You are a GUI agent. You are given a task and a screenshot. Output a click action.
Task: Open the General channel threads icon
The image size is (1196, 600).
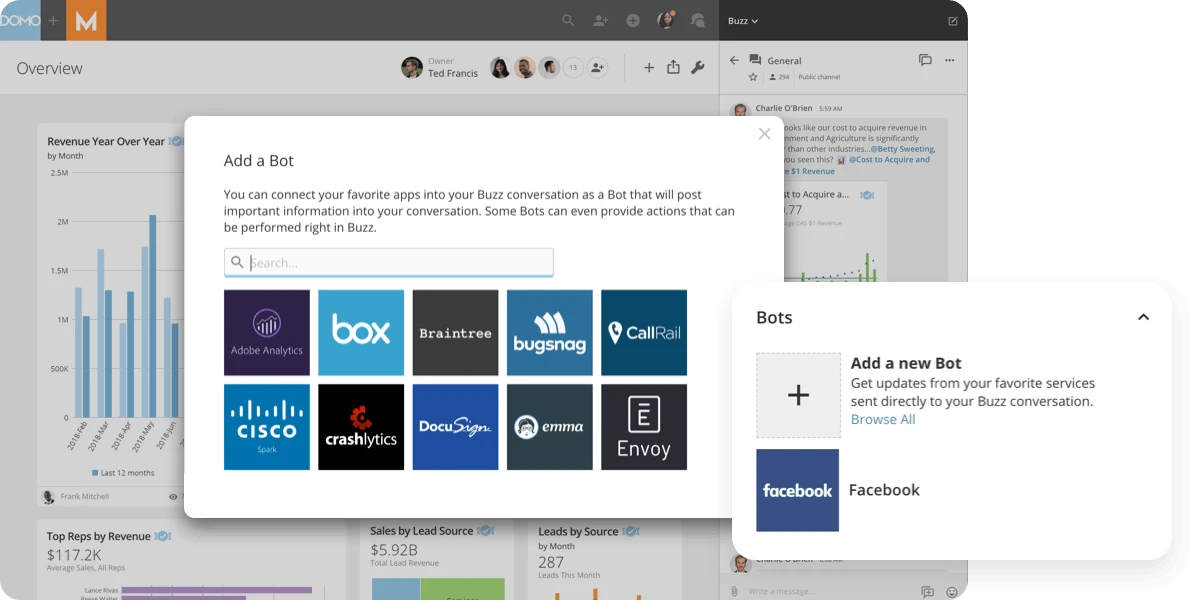(x=925, y=59)
